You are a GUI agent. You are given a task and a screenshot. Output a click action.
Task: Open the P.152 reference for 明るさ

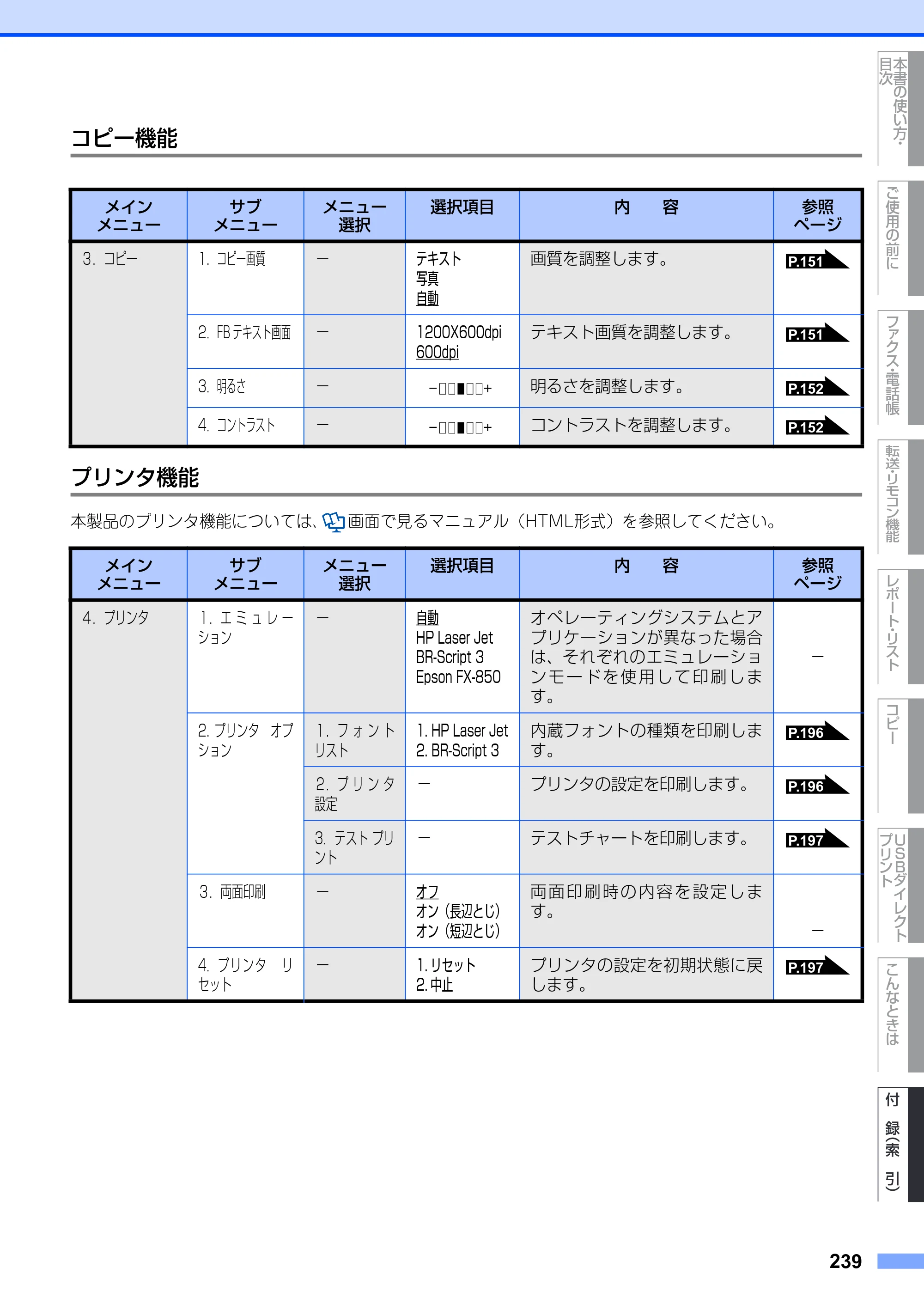(817, 387)
